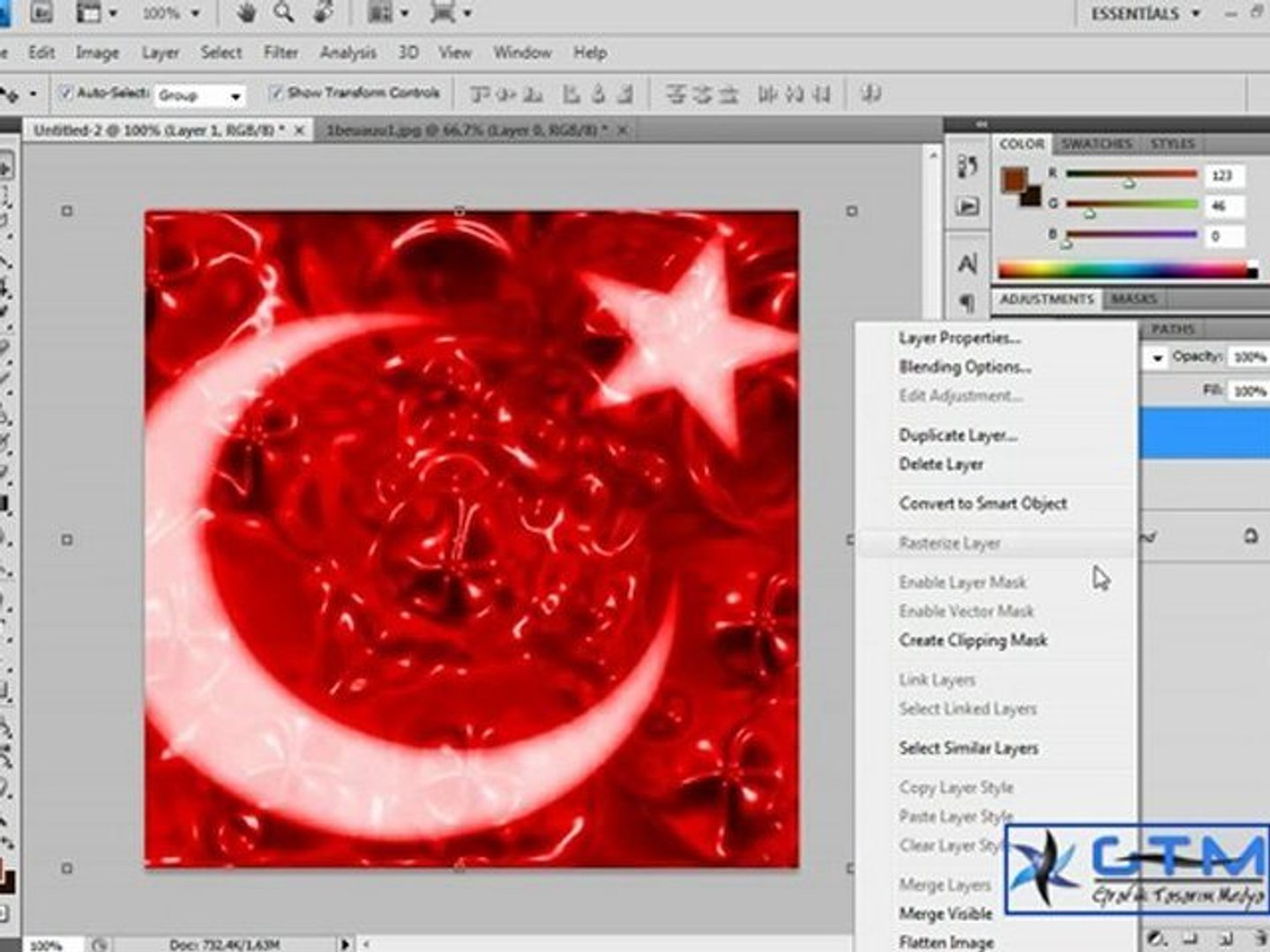Select the Hand tool in top bar
The image size is (1270, 952).
[x=246, y=13]
